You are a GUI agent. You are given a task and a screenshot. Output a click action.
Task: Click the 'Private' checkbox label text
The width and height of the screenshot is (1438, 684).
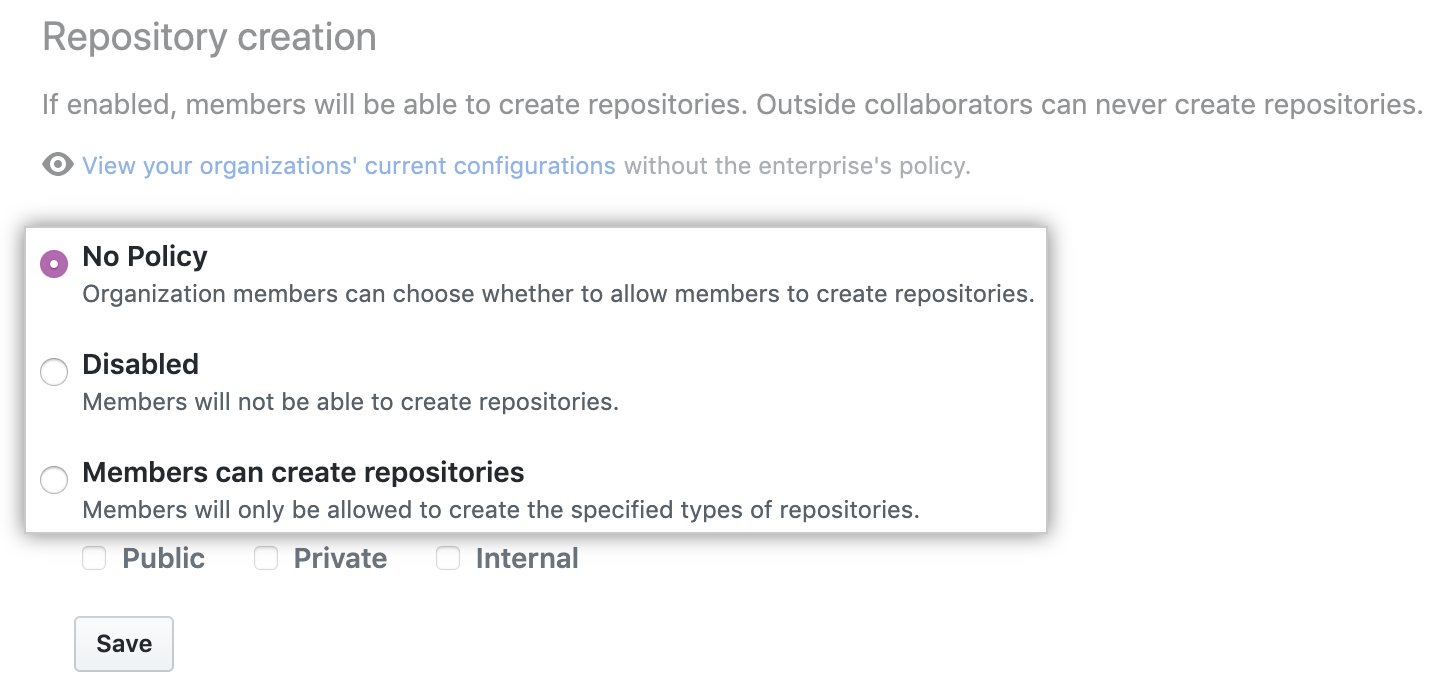click(340, 559)
